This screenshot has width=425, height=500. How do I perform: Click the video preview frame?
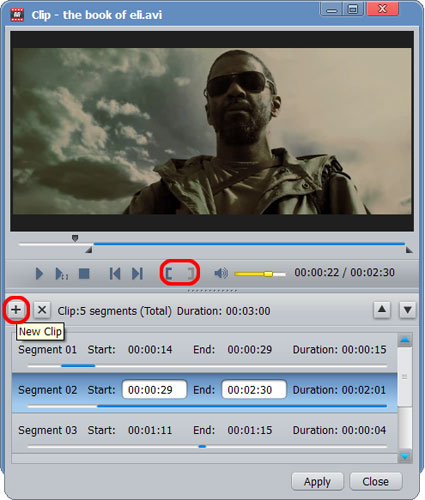[212, 131]
